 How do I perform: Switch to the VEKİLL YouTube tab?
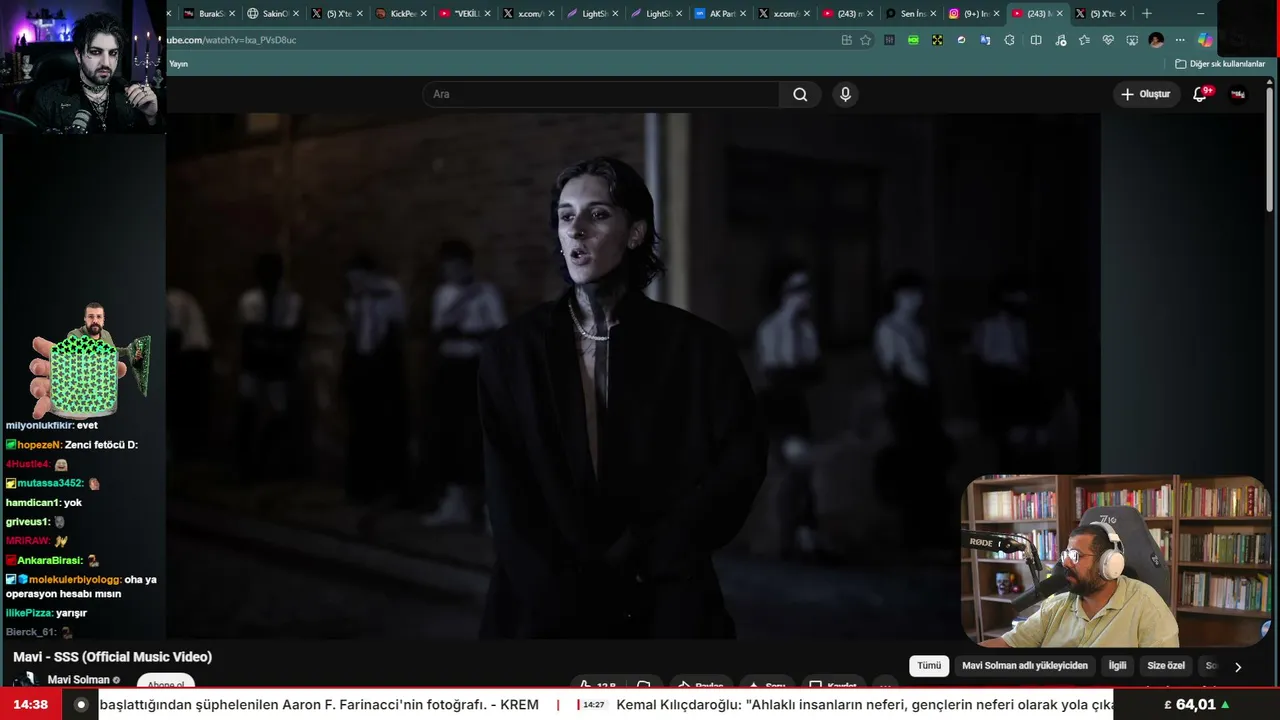[x=466, y=14]
